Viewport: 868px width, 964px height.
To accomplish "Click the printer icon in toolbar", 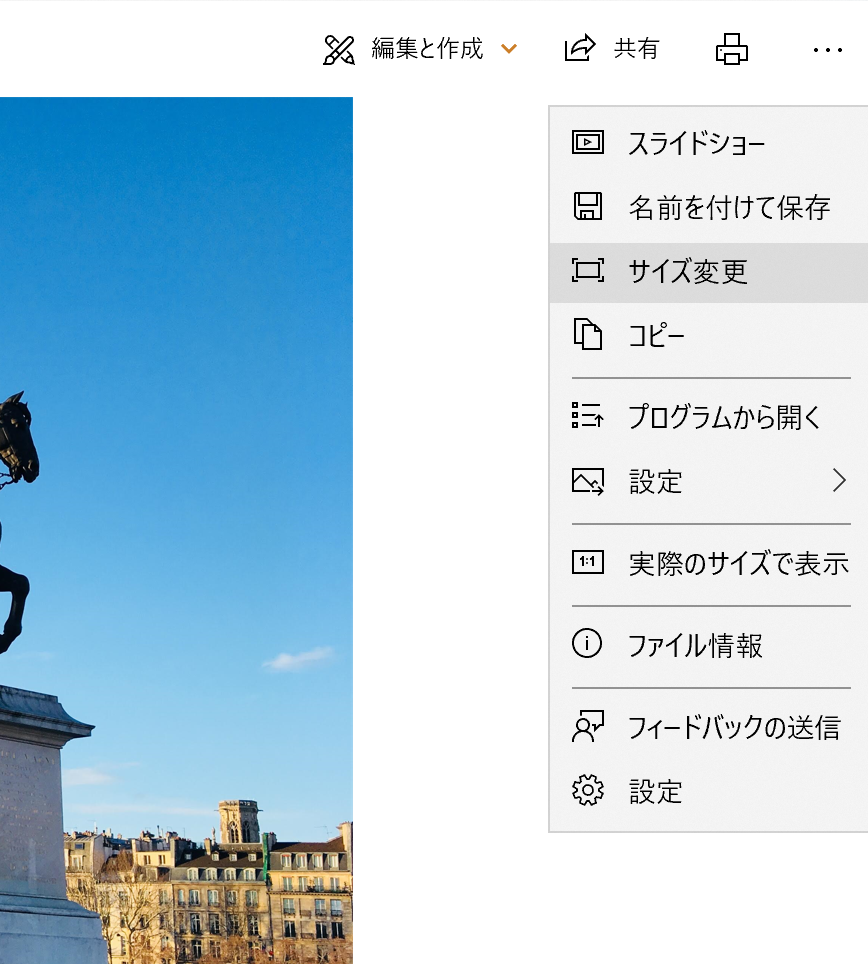I will pos(732,49).
